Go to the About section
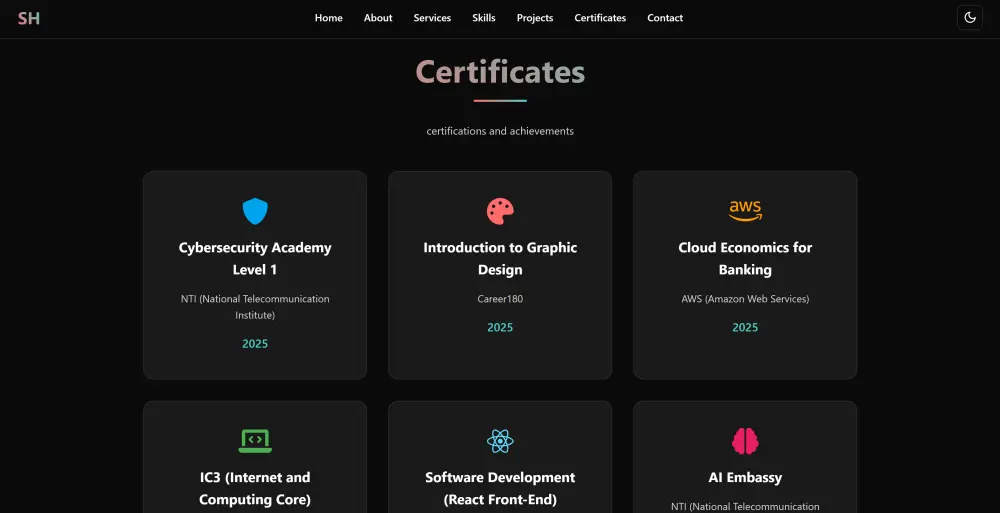Image resolution: width=1000 pixels, height=513 pixels. click(x=378, y=18)
